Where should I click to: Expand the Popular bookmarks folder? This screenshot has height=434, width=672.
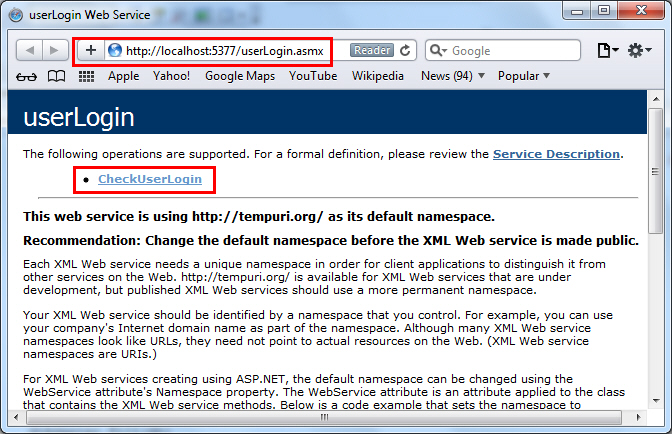coord(523,76)
